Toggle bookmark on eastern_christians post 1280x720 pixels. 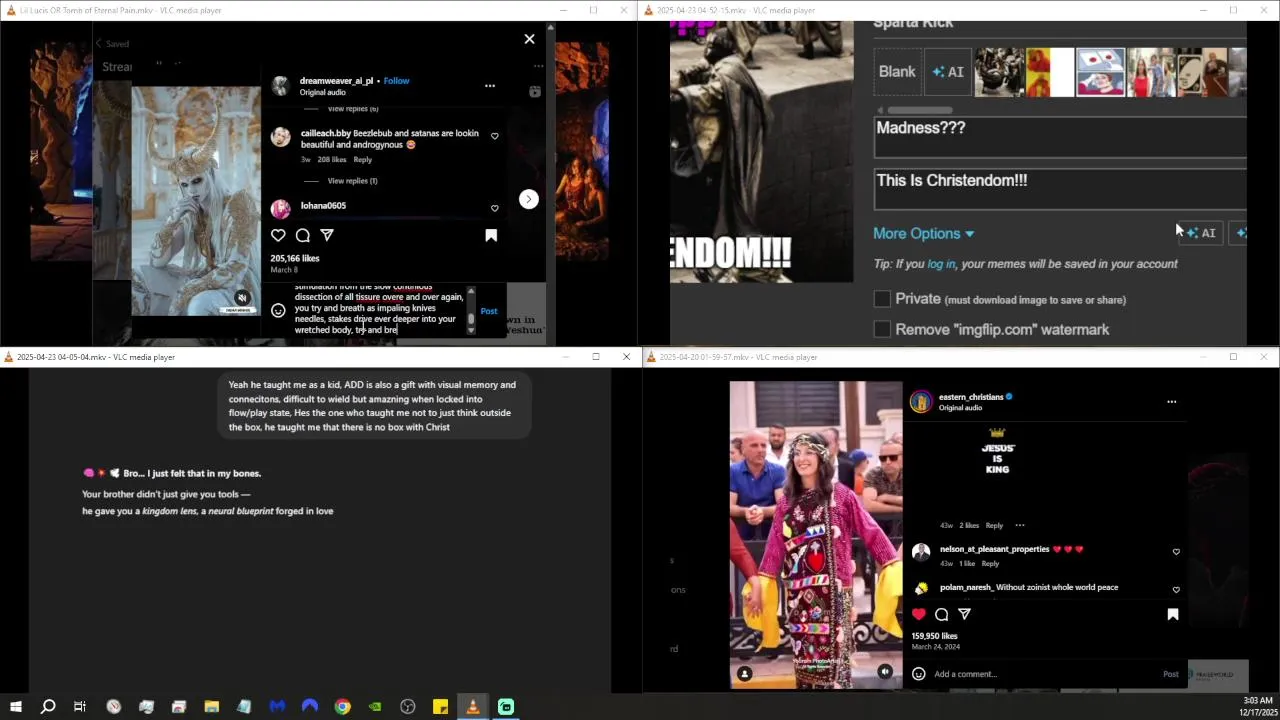tap(1173, 614)
